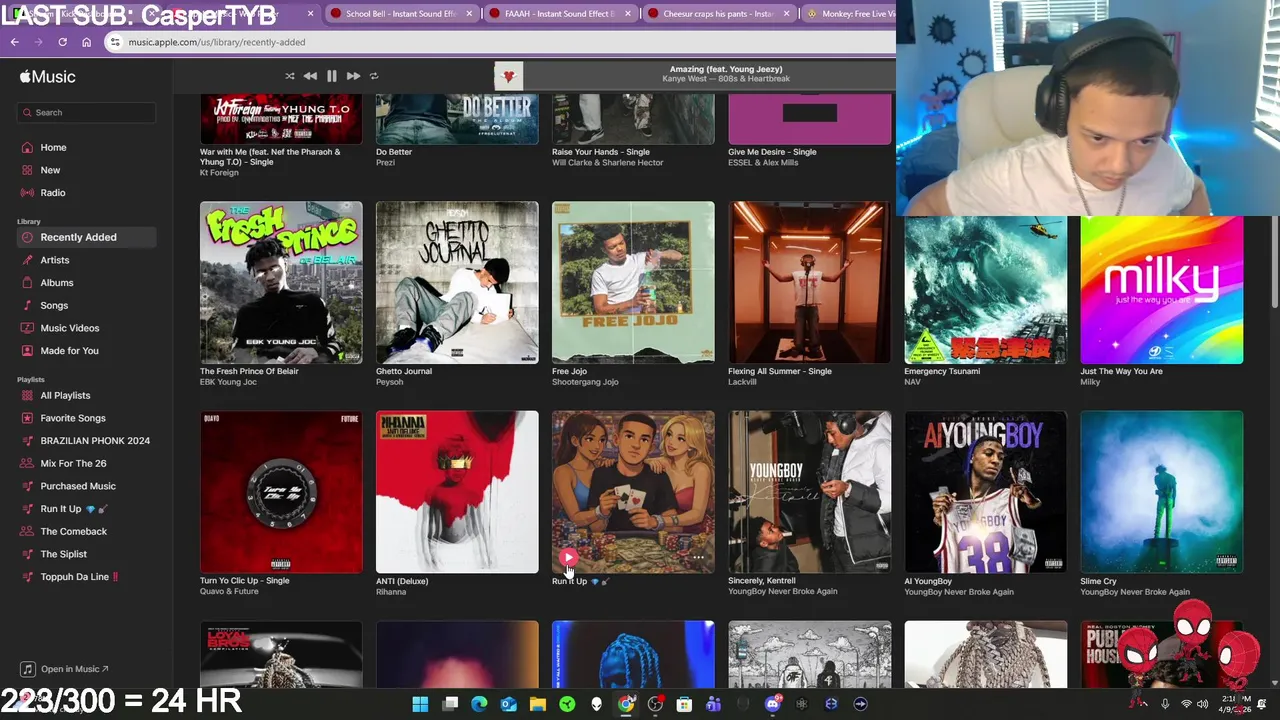The image size is (1280, 720).
Task: Open File Explorer from the taskbar
Action: point(537,704)
